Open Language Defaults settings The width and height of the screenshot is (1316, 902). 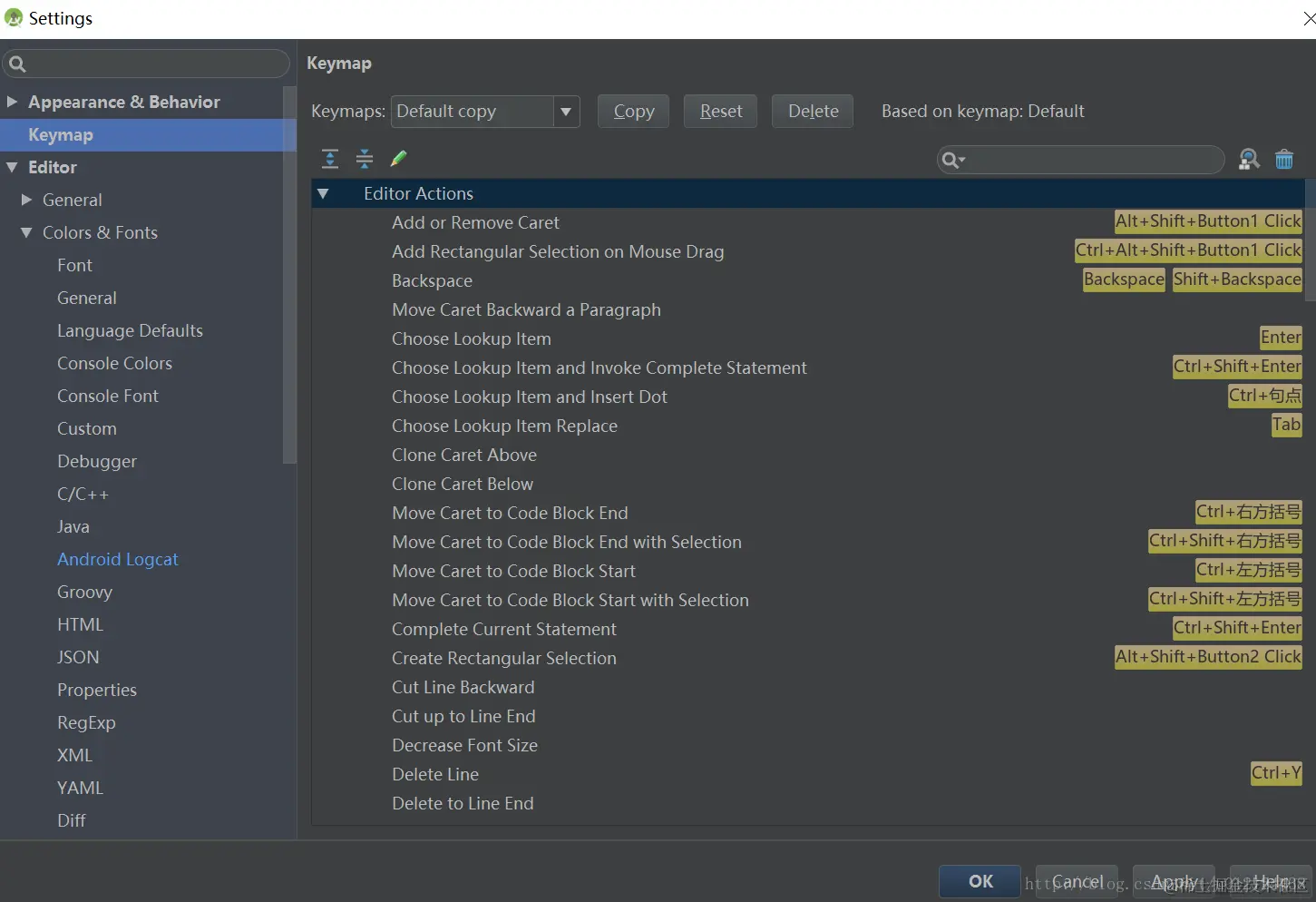point(130,330)
